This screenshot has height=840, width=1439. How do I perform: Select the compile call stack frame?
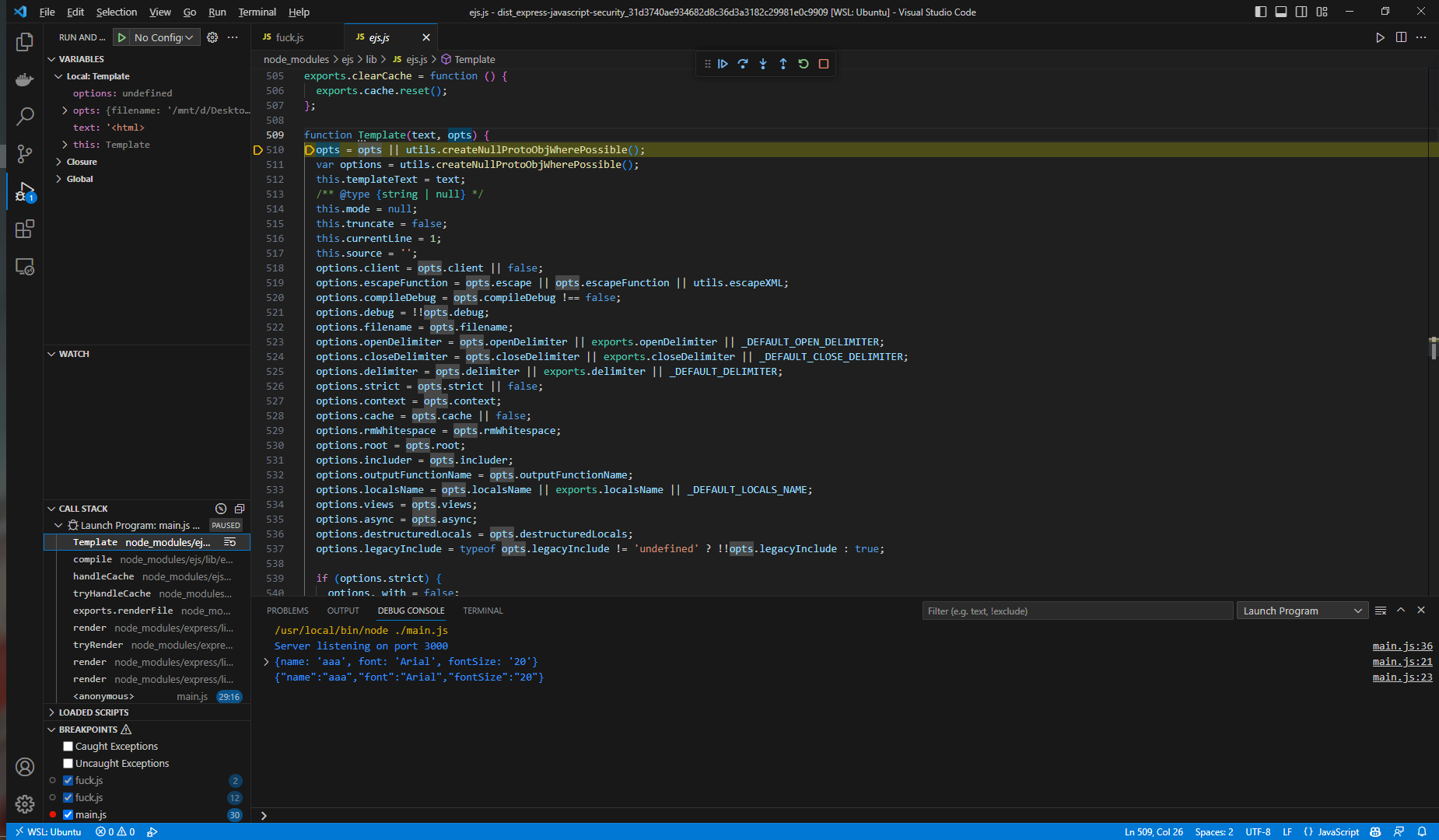147,560
